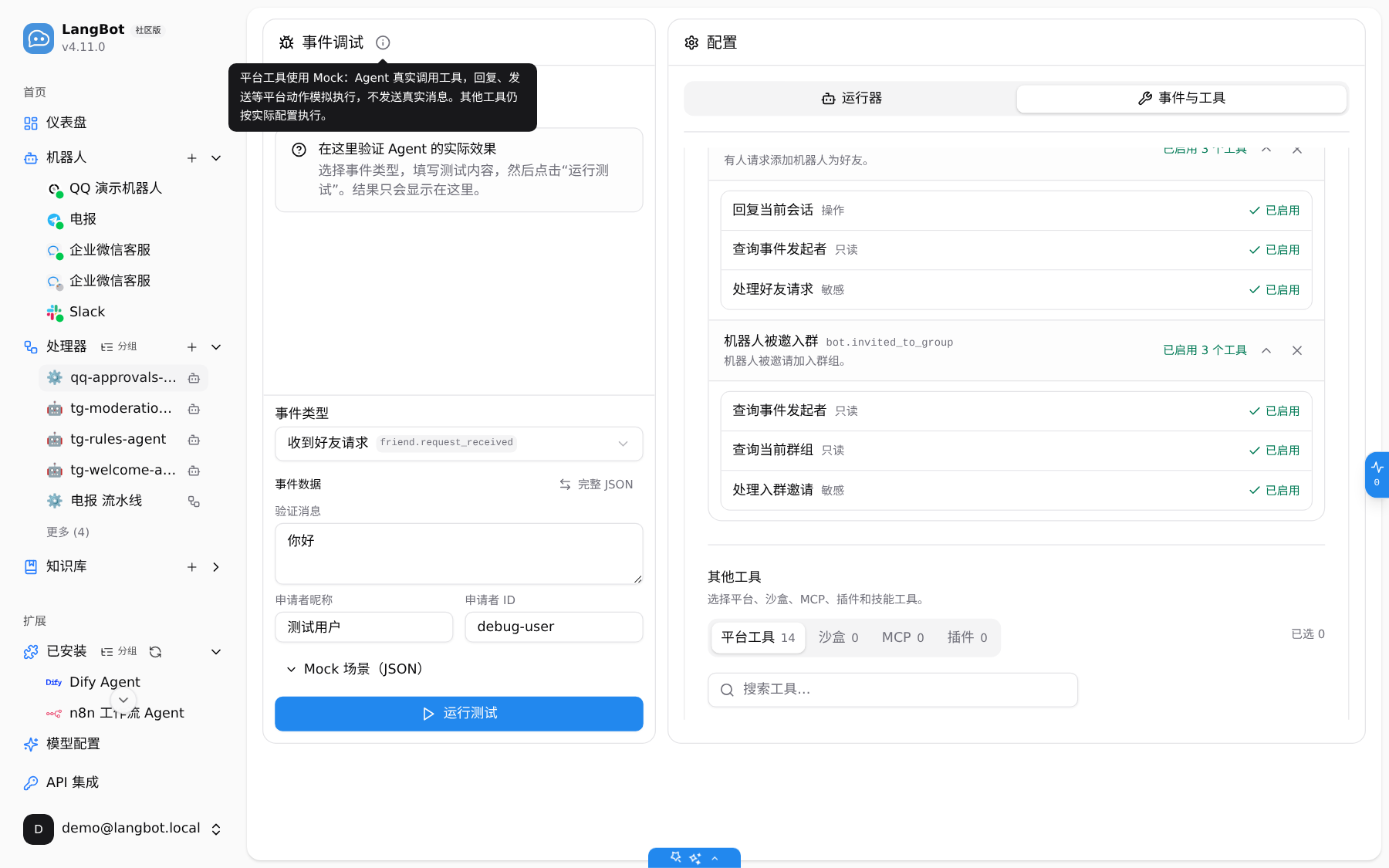Remove the 机器人被邀入群 event with the X icon
Image resolution: width=1389 pixels, height=868 pixels.
coord(1297,350)
